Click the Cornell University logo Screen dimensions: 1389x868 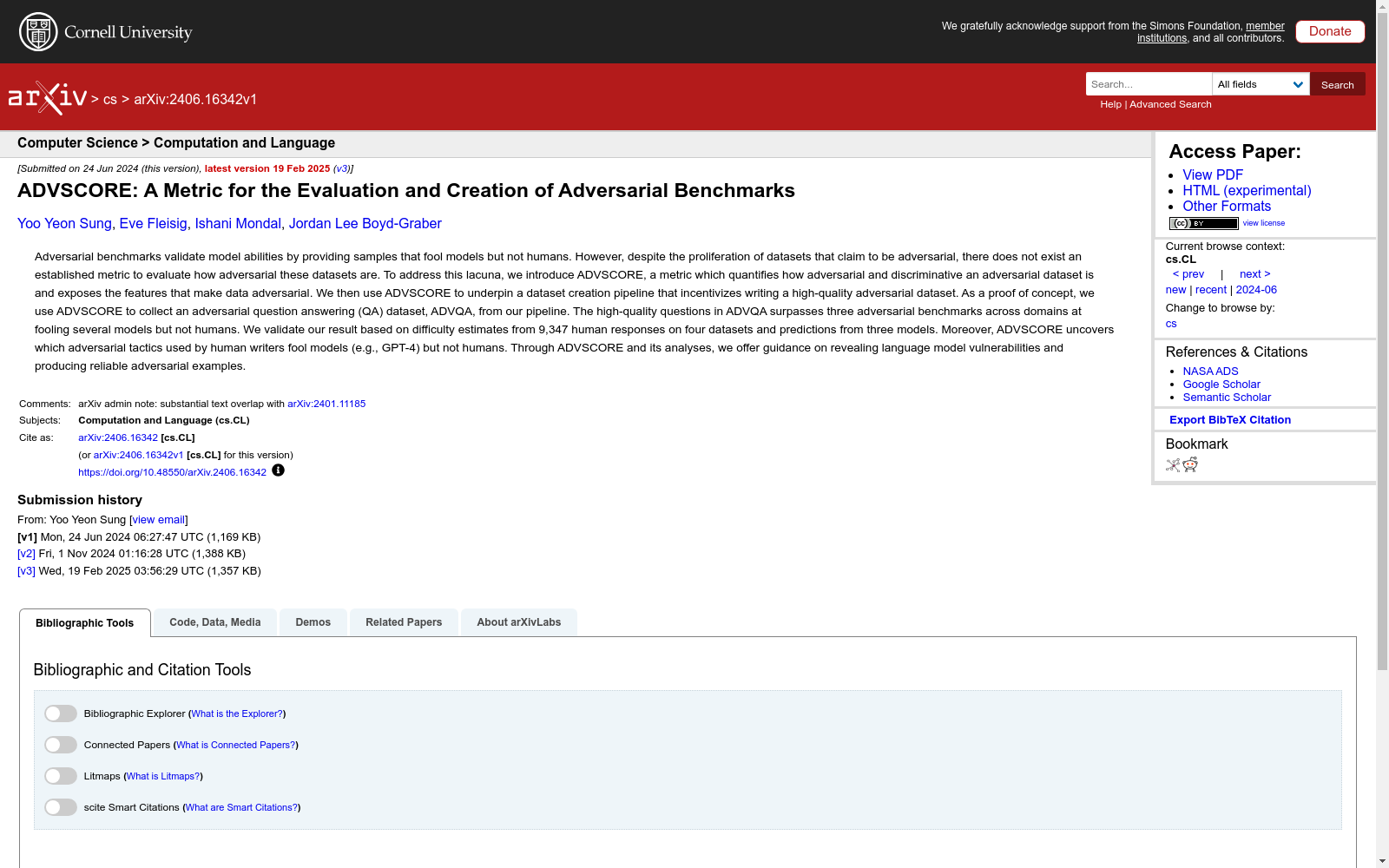tap(105, 32)
